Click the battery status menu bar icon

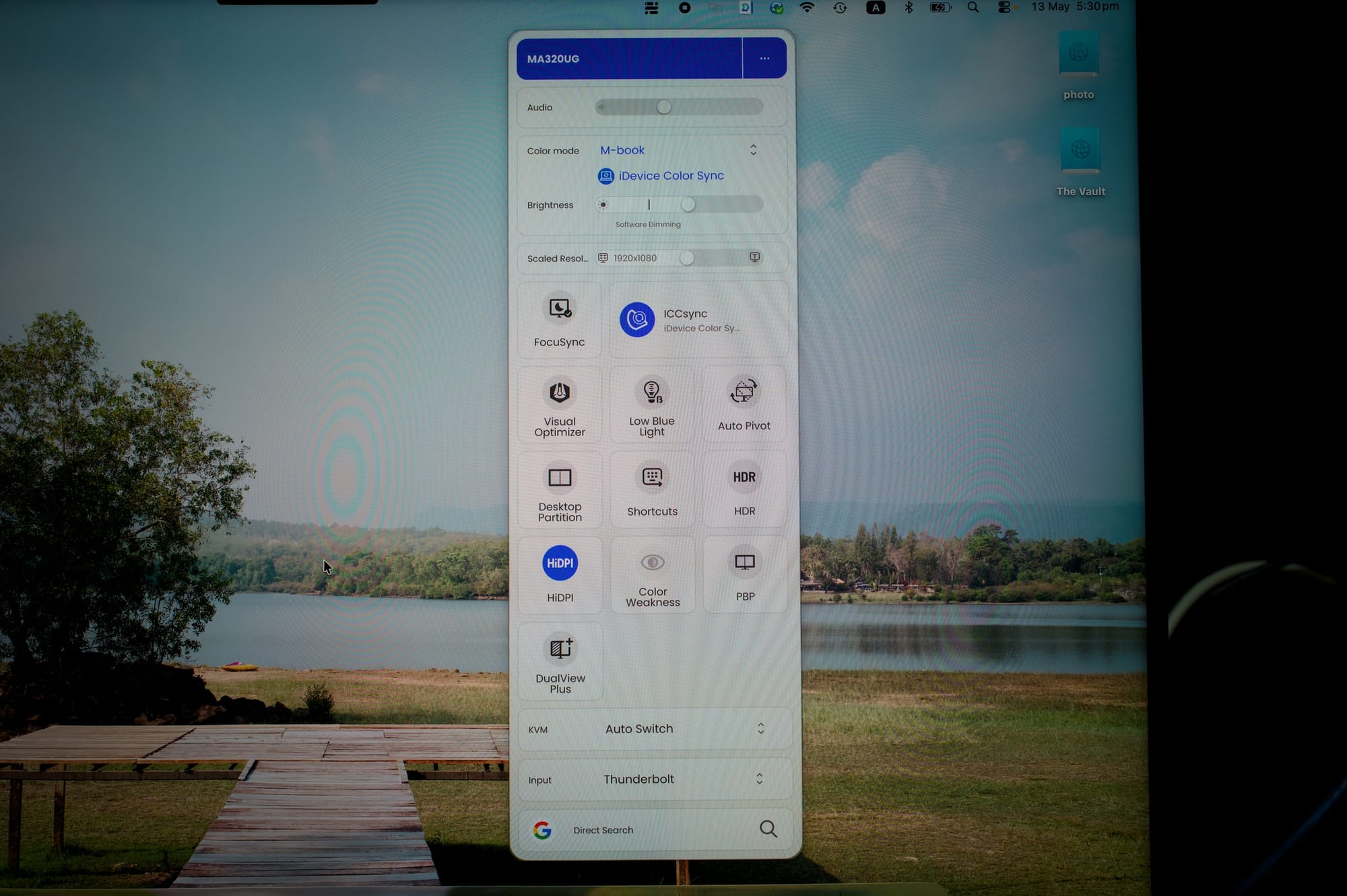940,7
